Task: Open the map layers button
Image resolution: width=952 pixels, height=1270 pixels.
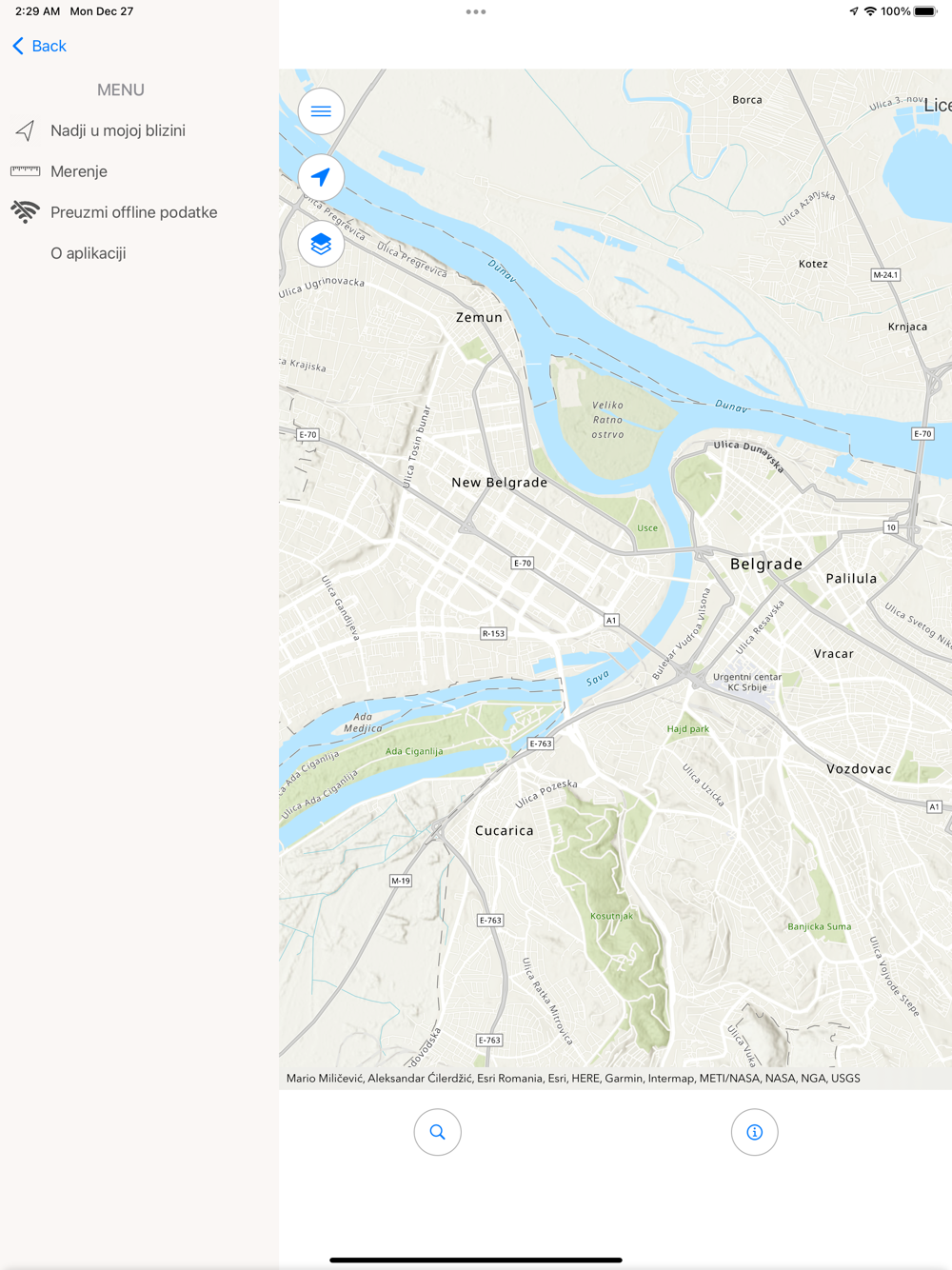Action: 321,244
